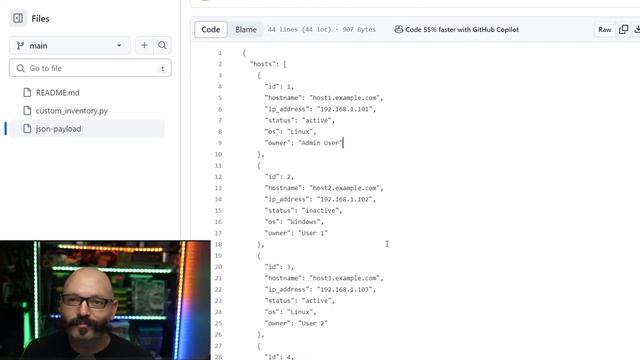Click the Files panel heading
Image resolution: width=640 pixels, height=360 pixels.
tap(40, 19)
